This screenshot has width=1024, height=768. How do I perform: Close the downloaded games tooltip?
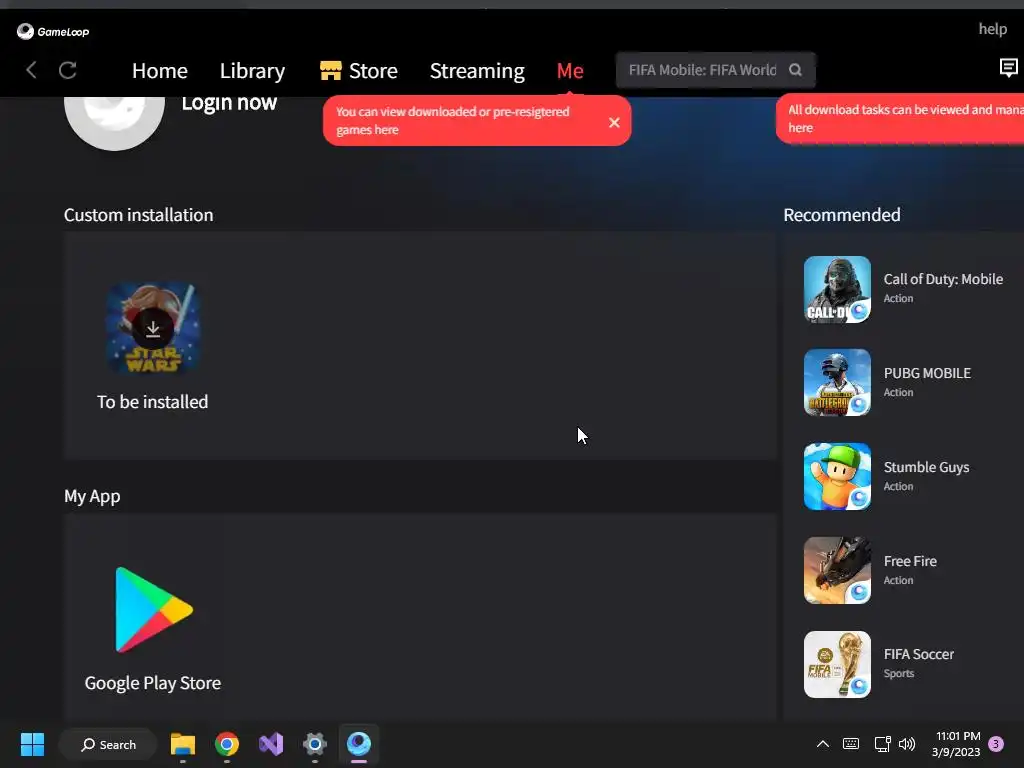tap(614, 122)
